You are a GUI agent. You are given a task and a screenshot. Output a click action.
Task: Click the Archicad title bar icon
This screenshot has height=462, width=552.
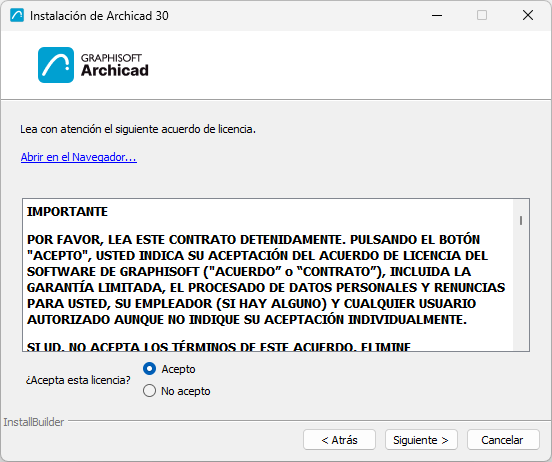point(17,15)
